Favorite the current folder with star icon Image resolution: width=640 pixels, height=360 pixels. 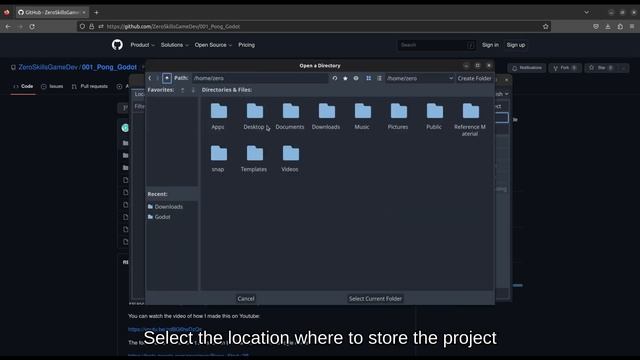(345, 78)
